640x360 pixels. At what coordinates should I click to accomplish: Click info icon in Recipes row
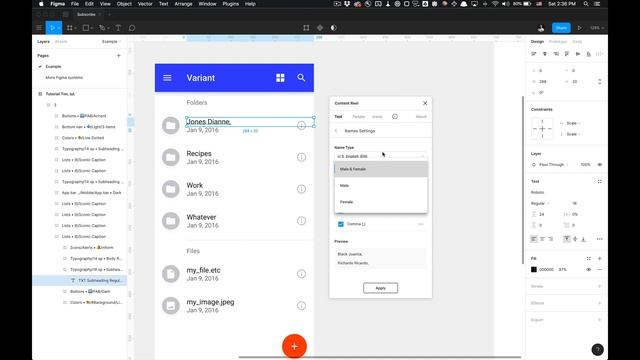(x=301, y=157)
